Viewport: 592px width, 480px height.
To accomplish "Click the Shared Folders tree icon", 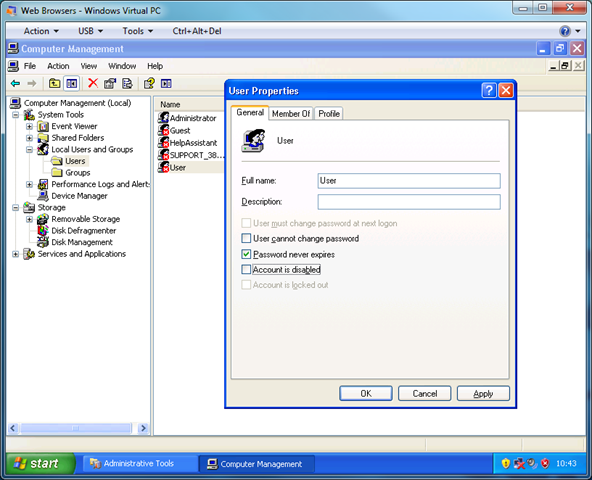I will pos(43,138).
